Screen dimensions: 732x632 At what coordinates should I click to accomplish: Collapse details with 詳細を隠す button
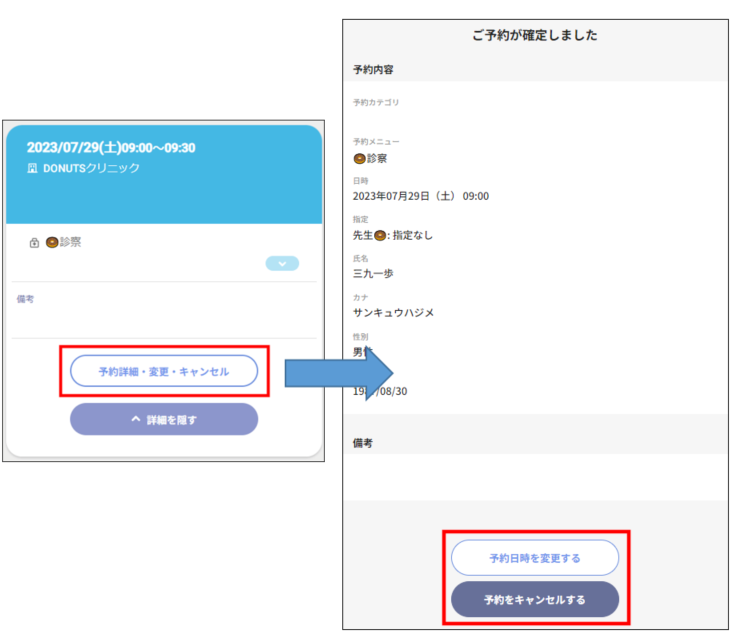coord(164,420)
